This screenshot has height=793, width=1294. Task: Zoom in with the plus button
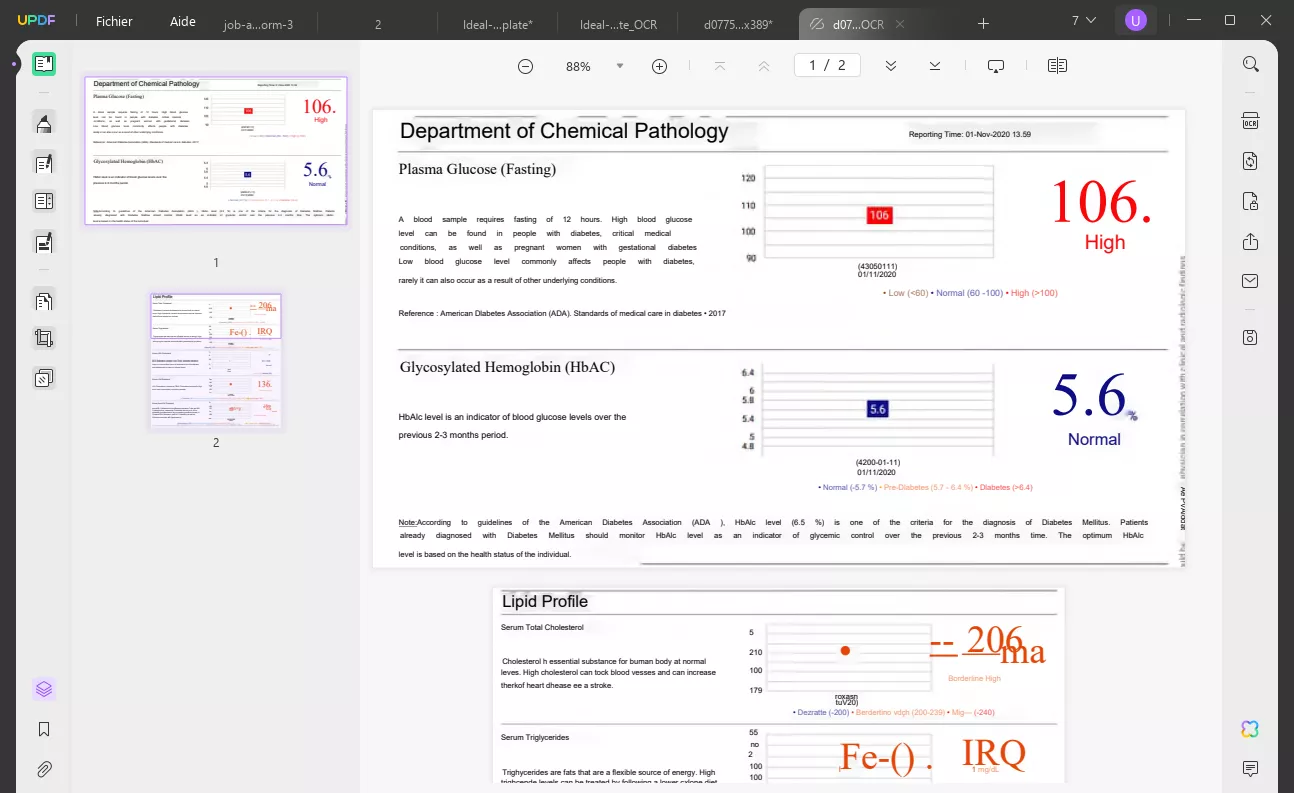pyautogui.click(x=659, y=66)
